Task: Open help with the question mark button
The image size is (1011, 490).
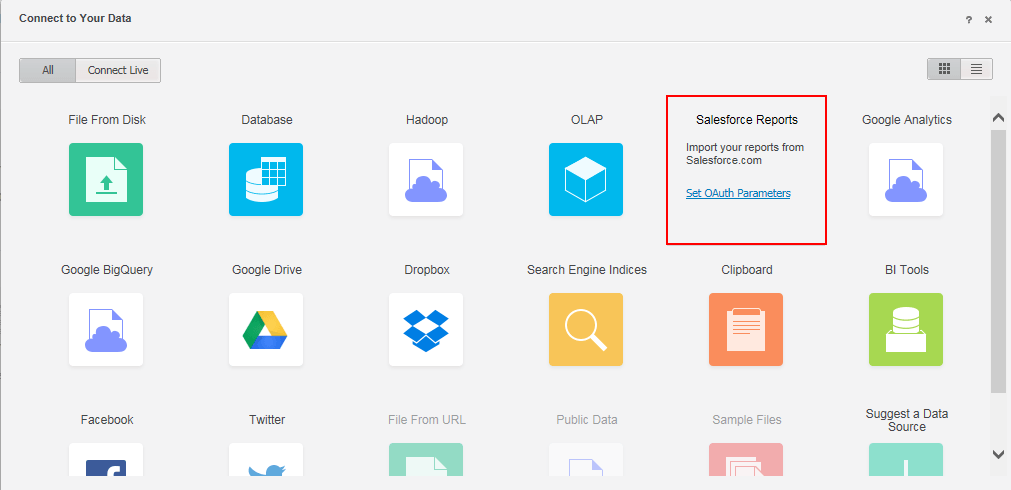Action: point(968,19)
